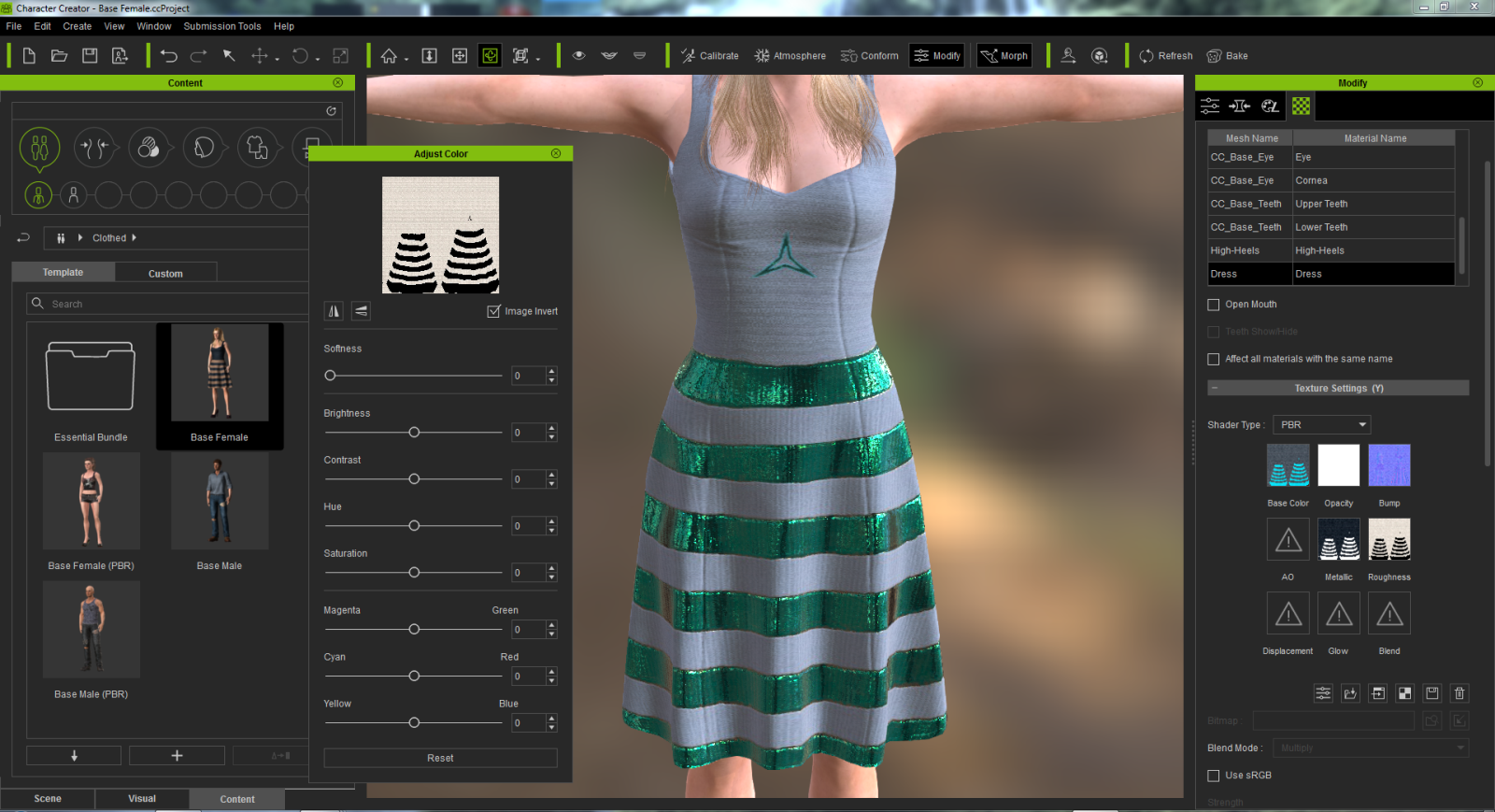Click the Reset button in Adjust Color
Image resolution: width=1495 pixels, height=812 pixels.
pyautogui.click(x=440, y=758)
